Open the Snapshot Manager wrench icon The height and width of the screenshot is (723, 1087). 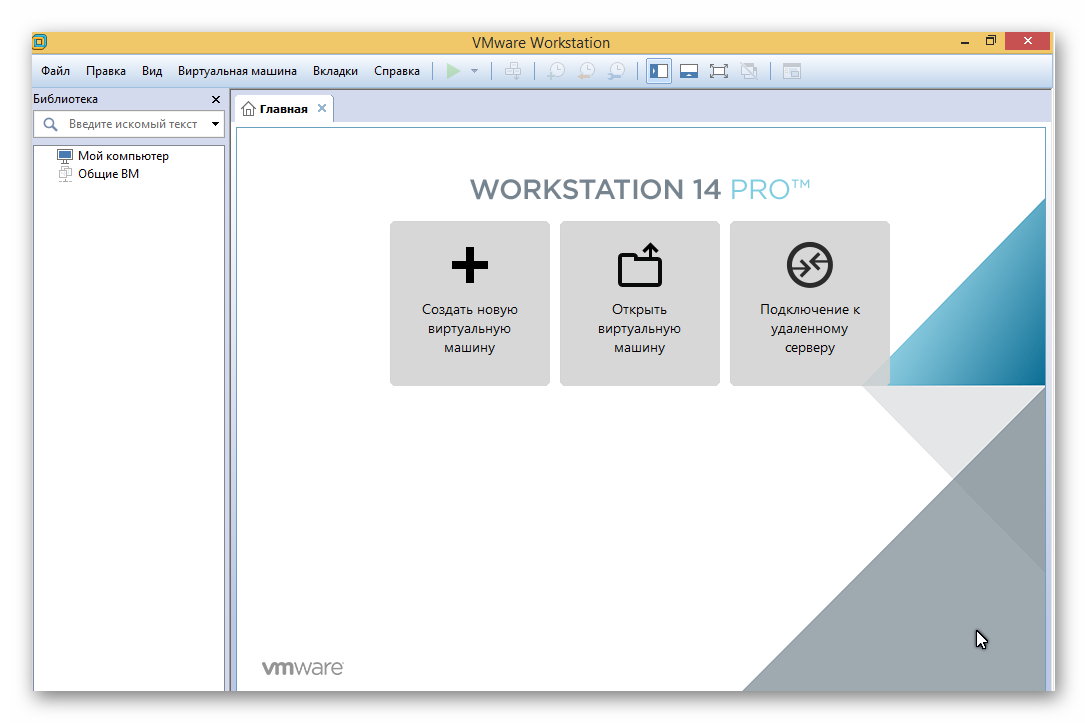[x=616, y=71]
